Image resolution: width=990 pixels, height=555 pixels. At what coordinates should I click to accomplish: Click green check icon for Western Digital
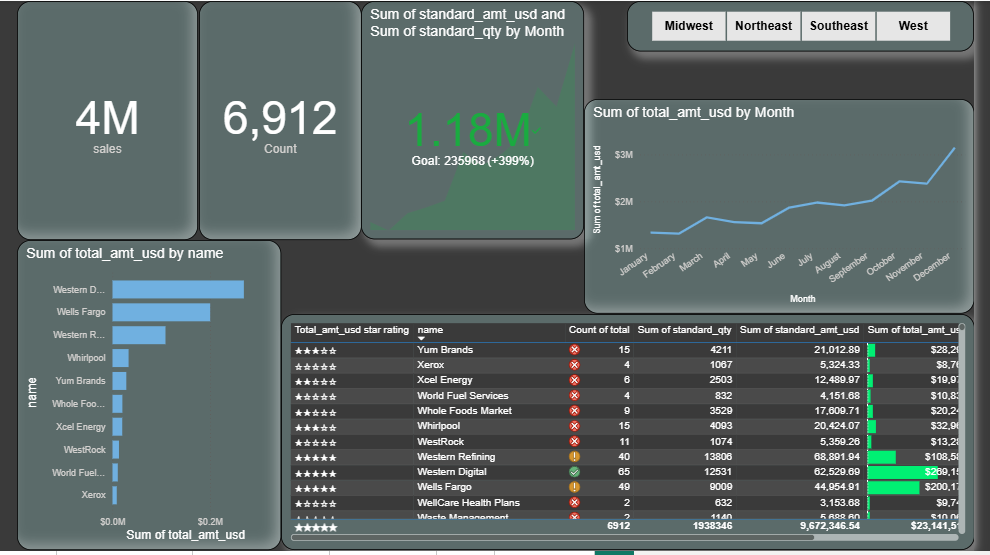[575, 472]
